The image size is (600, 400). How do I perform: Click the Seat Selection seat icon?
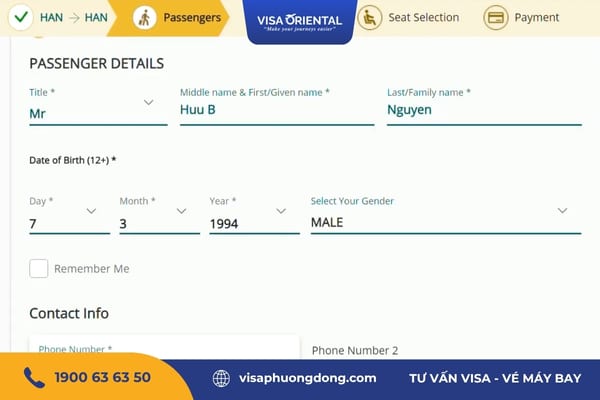point(369,18)
